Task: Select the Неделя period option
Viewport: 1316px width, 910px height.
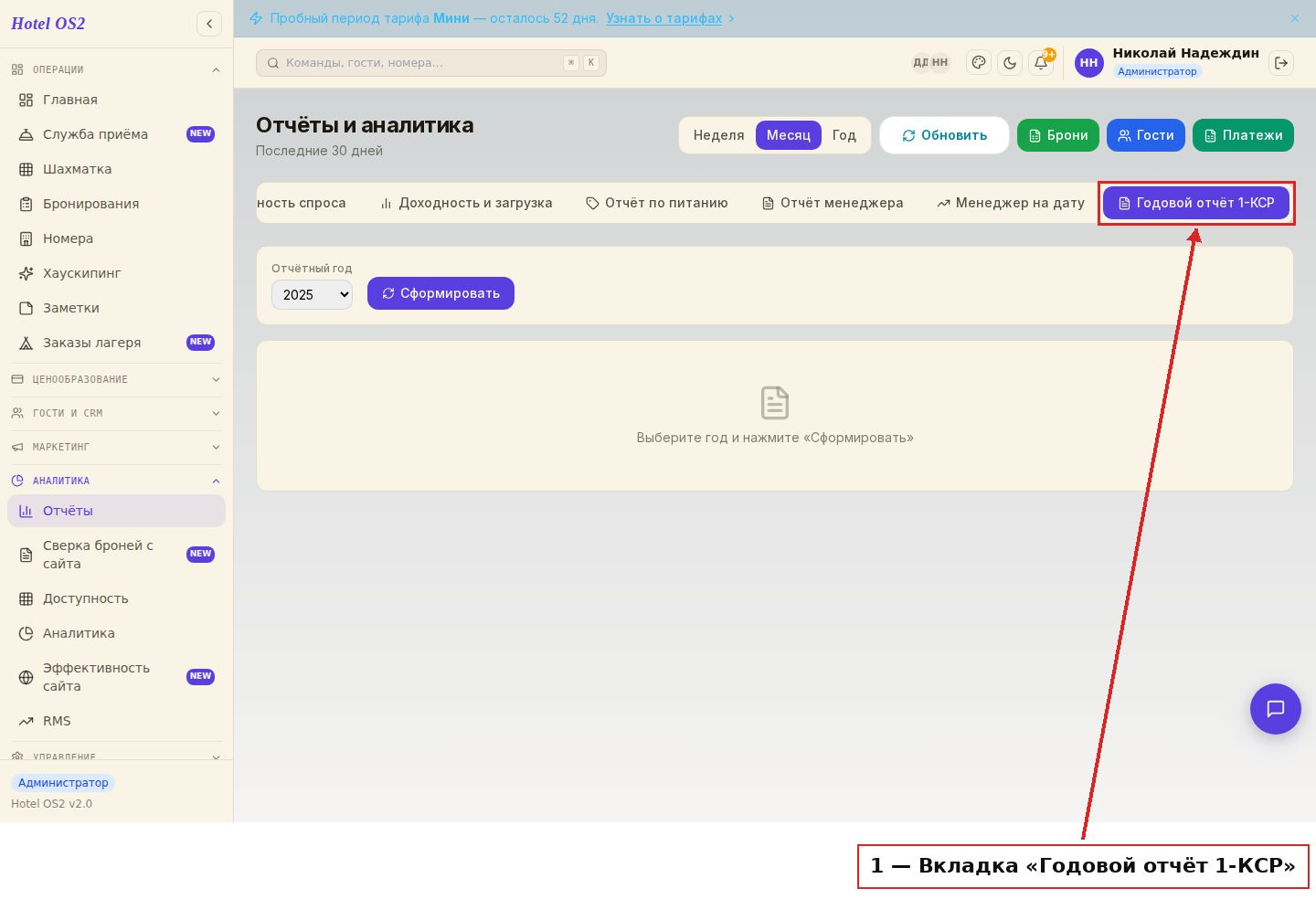Action: tap(718, 135)
